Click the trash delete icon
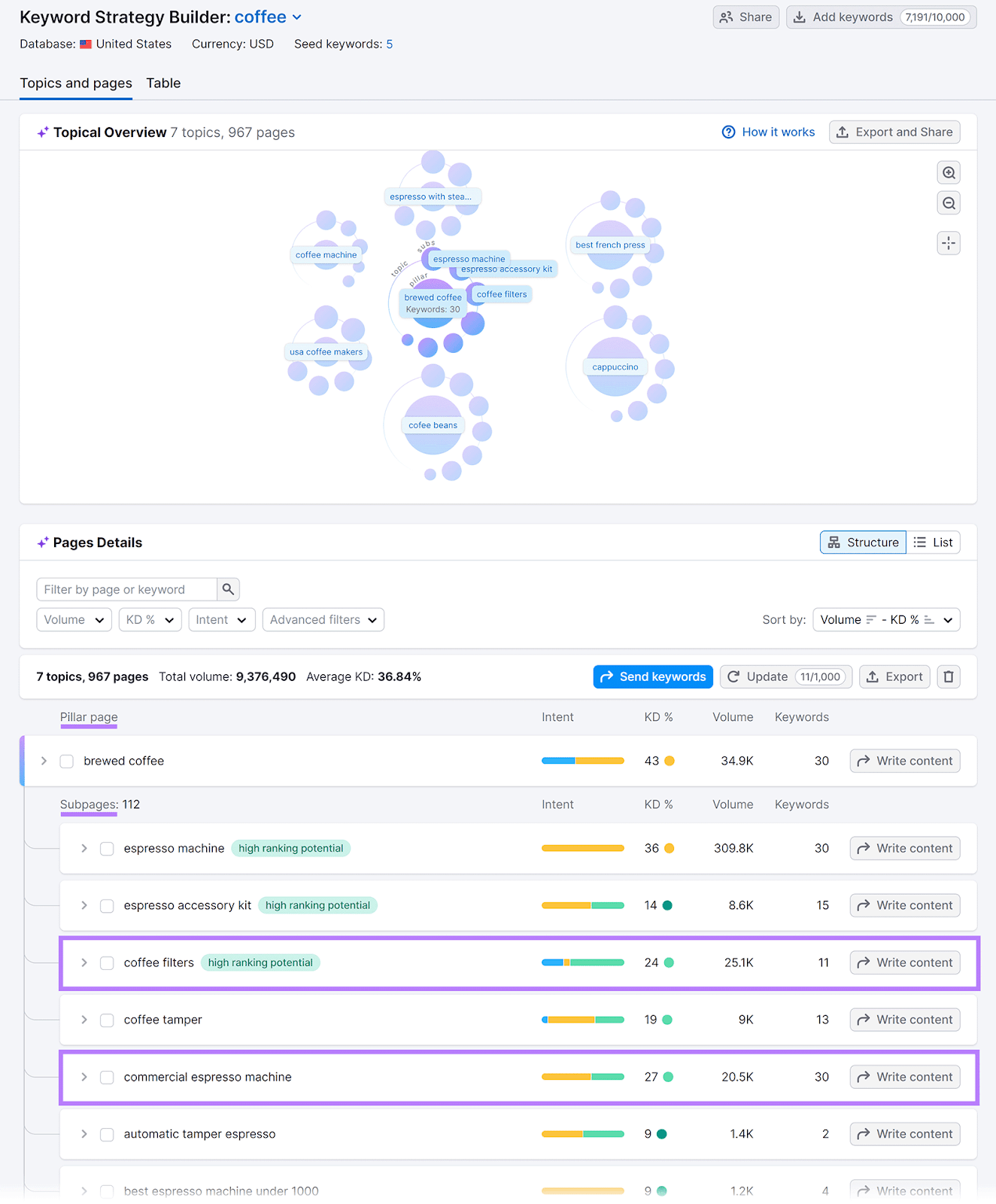996x1204 pixels. [949, 676]
